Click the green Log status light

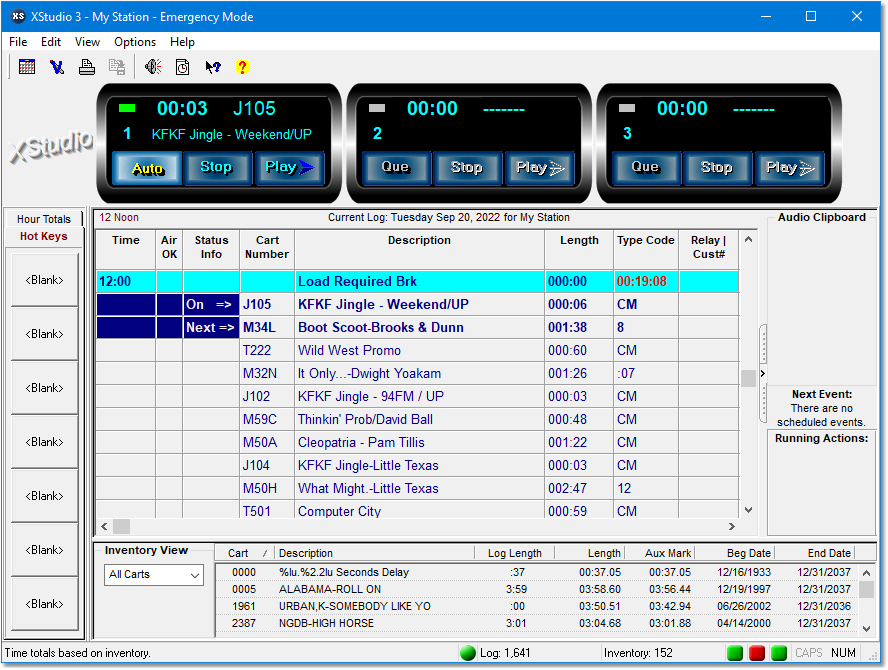click(x=468, y=653)
